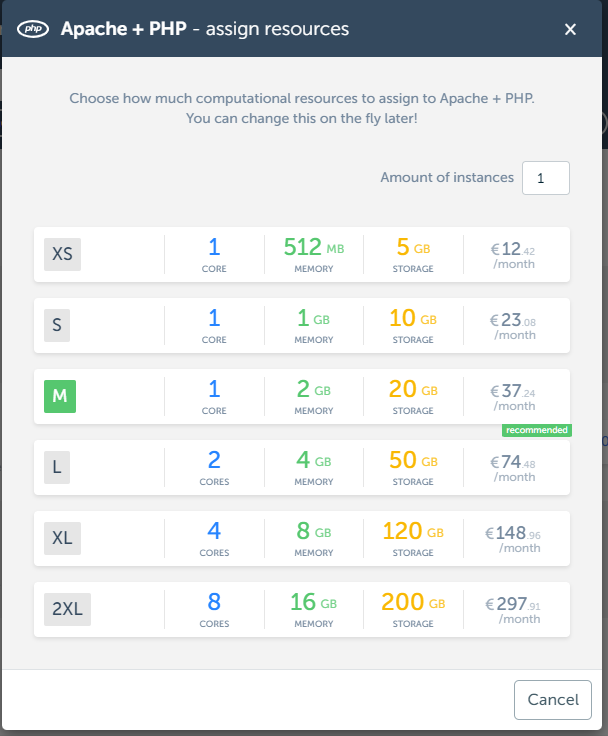
Task: Choose the plan with 50 GB storage
Action: [413, 467]
